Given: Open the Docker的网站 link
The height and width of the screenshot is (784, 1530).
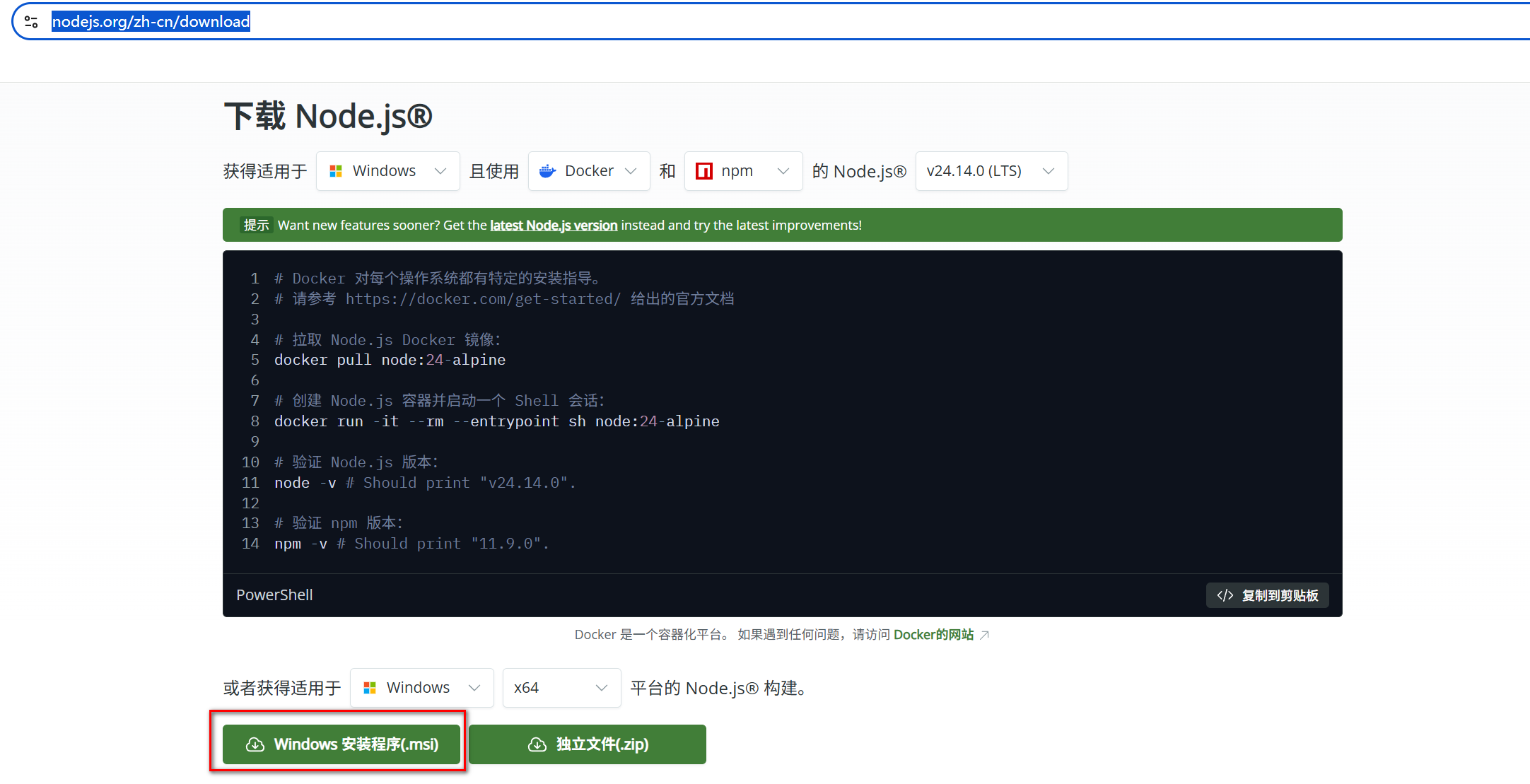Looking at the screenshot, I should [933, 635].
